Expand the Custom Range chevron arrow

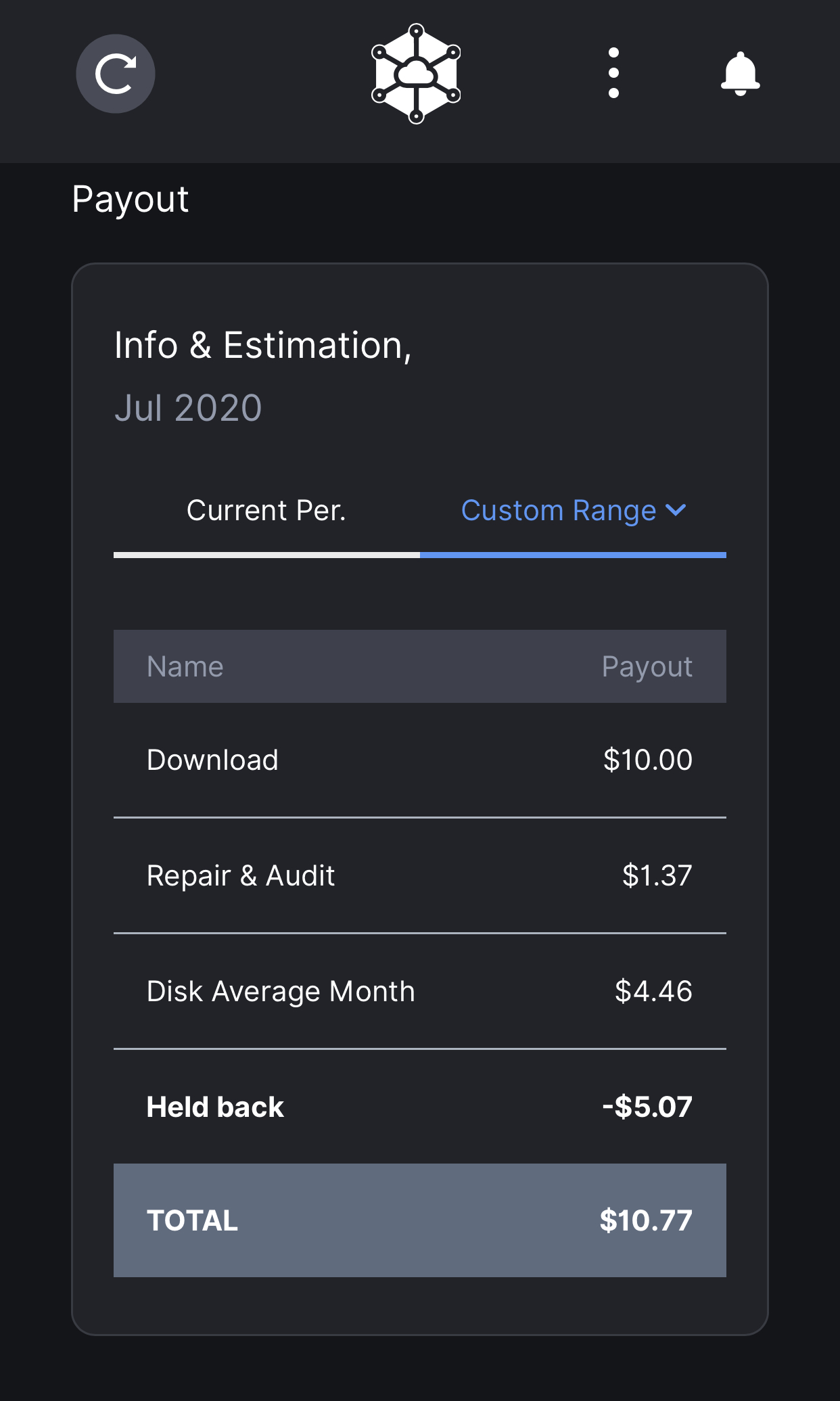(676, 510)
